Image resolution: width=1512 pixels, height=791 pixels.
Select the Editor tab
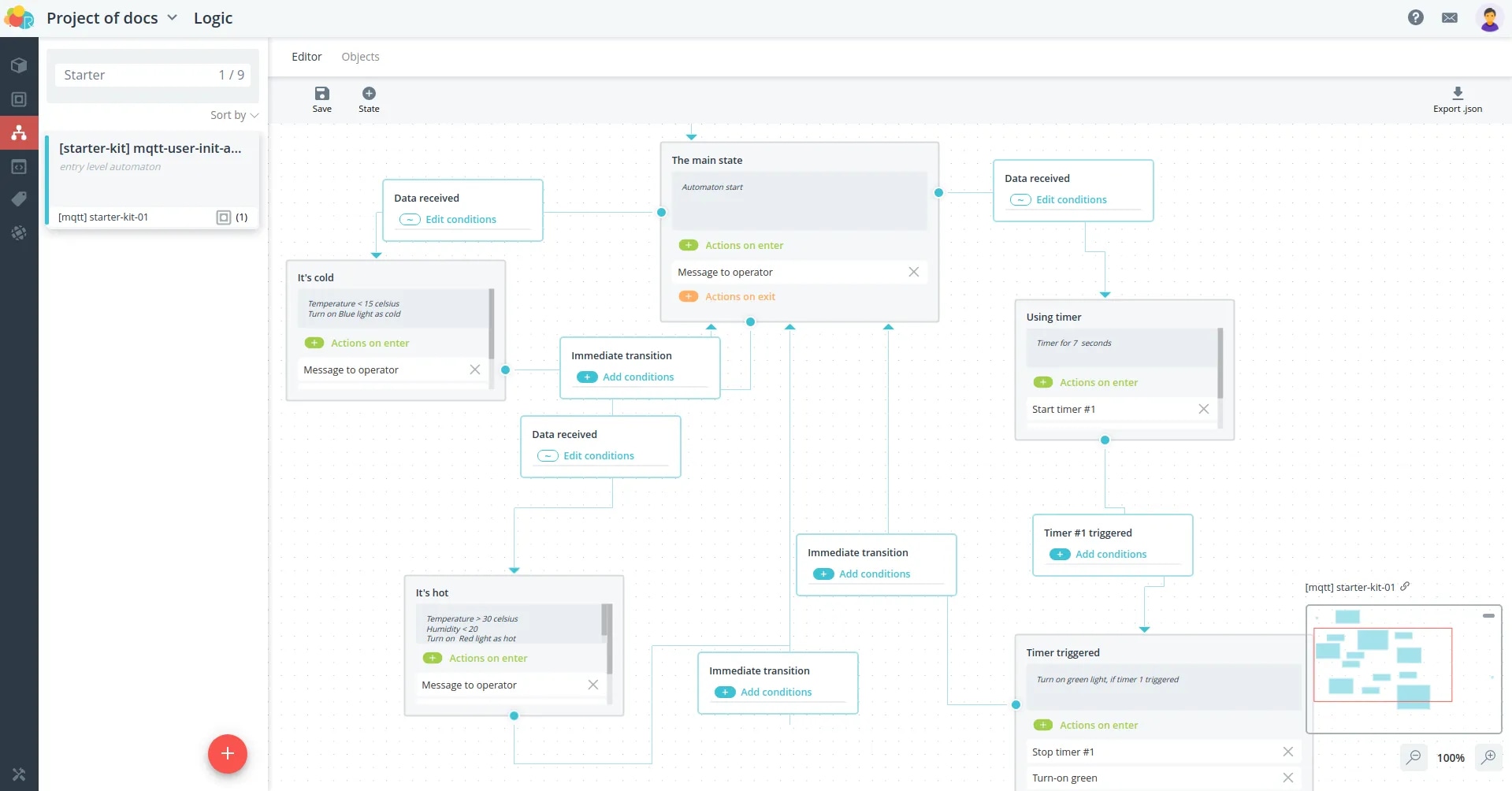click(x=306, y=57)
